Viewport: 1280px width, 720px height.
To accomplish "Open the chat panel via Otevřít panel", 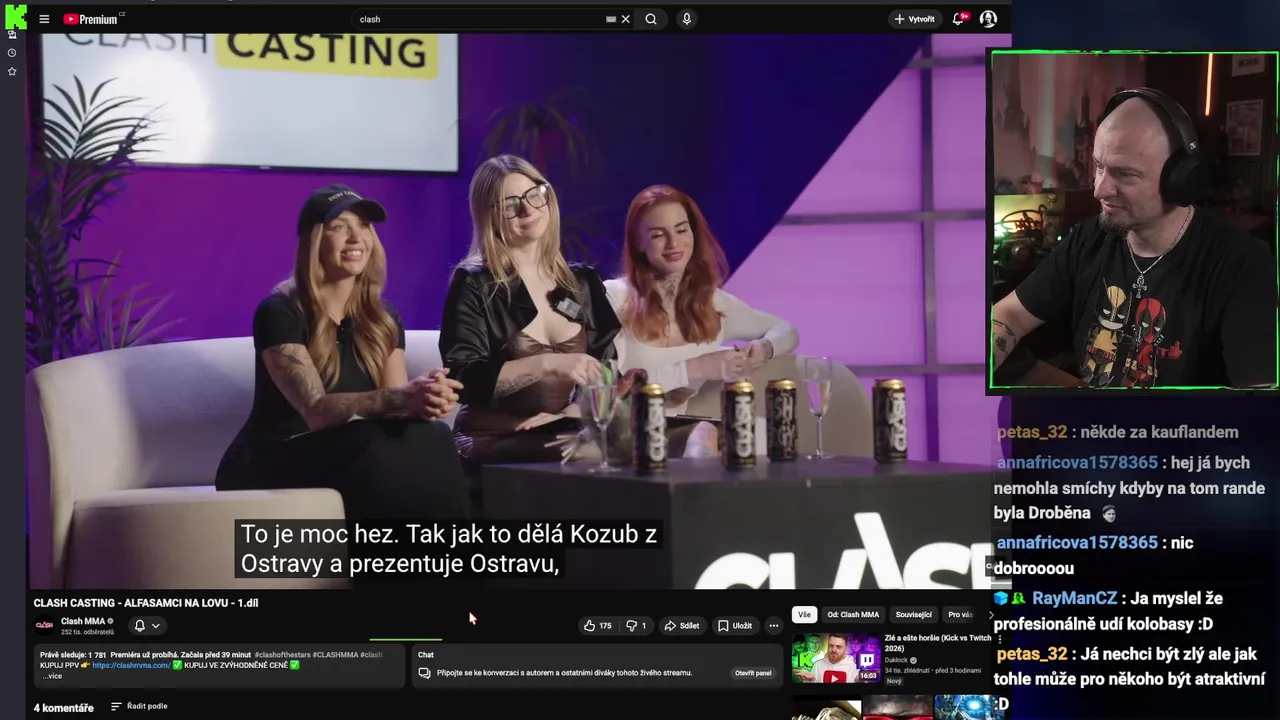I will [753, 673].
